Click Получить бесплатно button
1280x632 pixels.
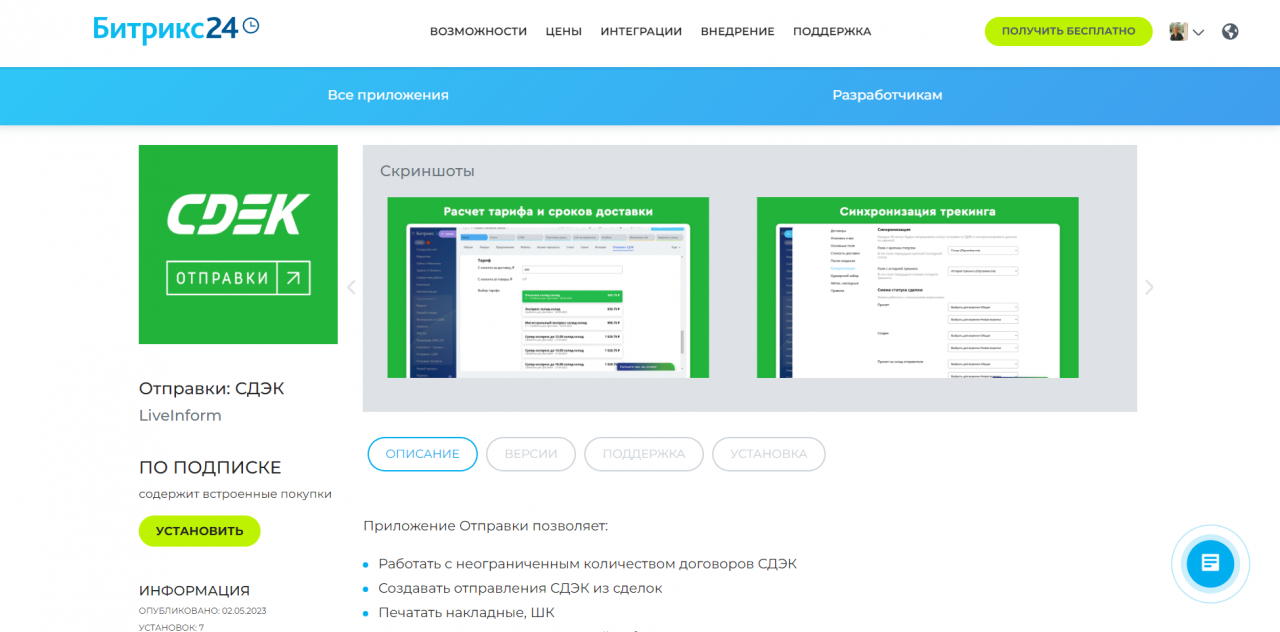point(1068,31)
